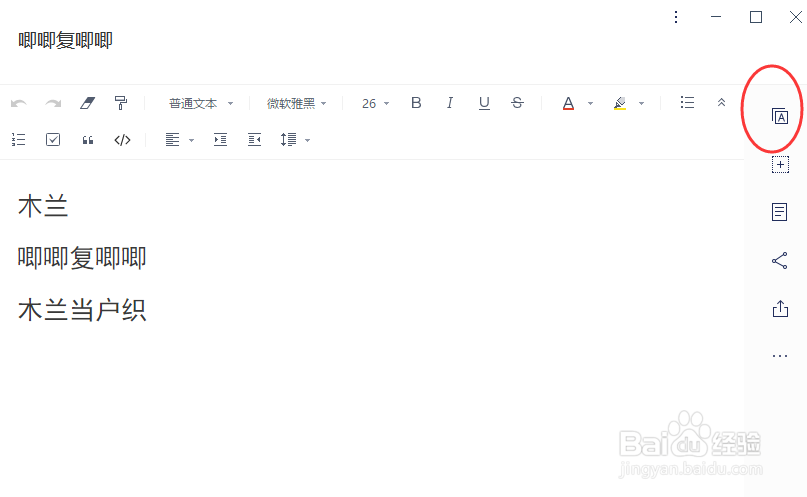Clear formatting with the eraser icon
Viewport: 807px width, 497px height.
[87, 103]
